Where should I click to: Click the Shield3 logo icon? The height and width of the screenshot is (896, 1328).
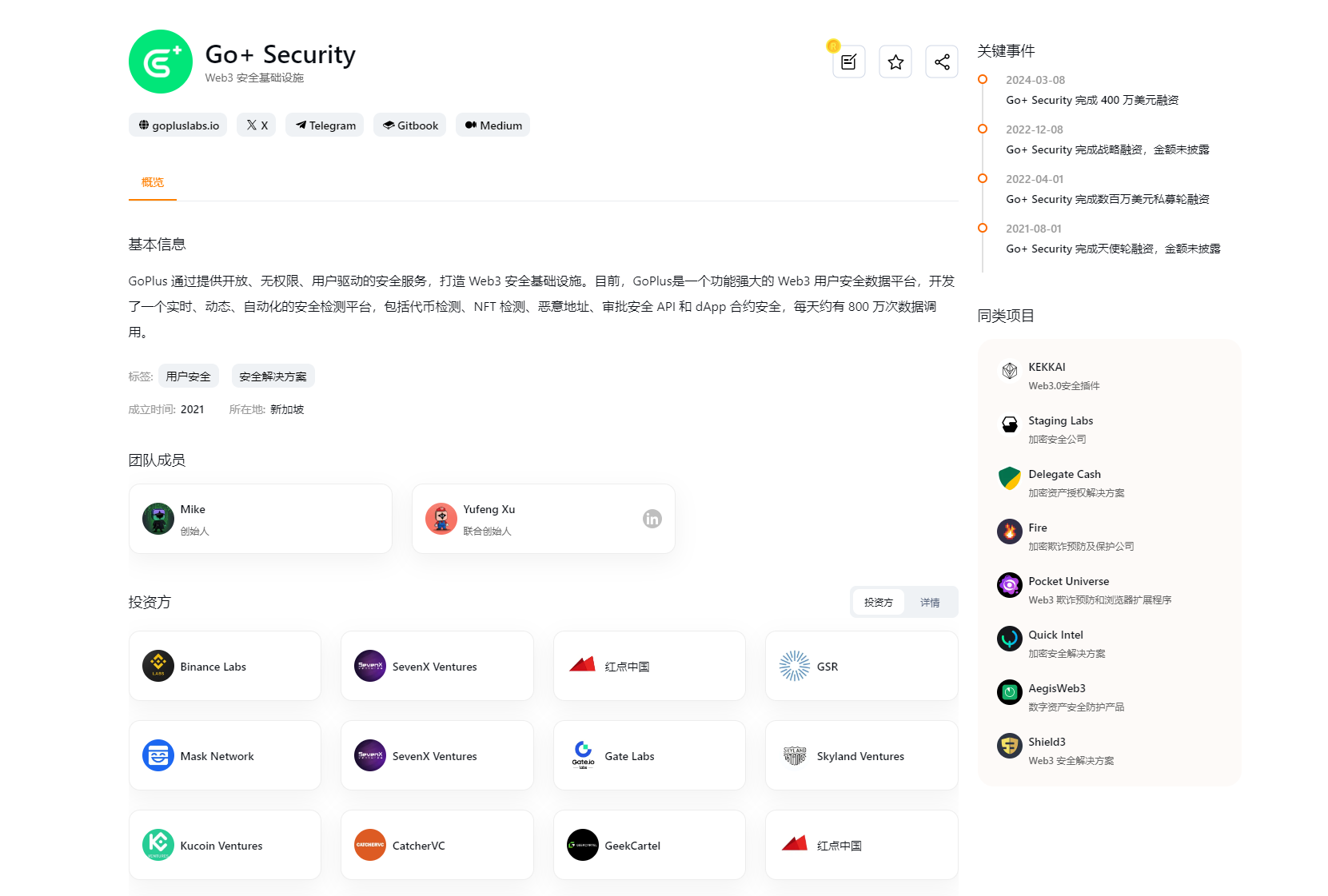pyautogui.click(x=1010, y=746)
